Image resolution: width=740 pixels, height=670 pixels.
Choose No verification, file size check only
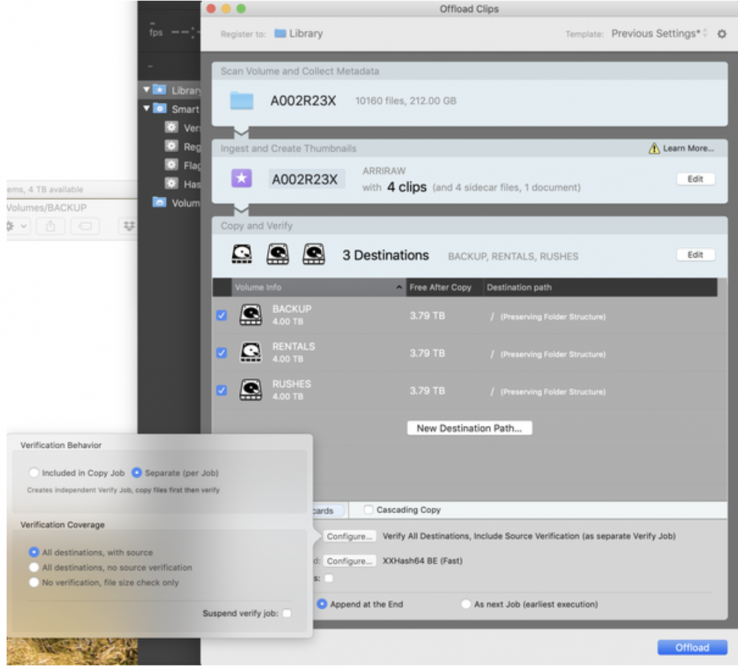[35, 581]
